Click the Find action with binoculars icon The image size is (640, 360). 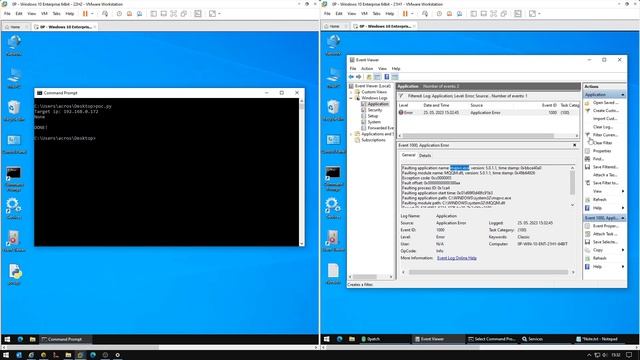(x=598, y=159)
